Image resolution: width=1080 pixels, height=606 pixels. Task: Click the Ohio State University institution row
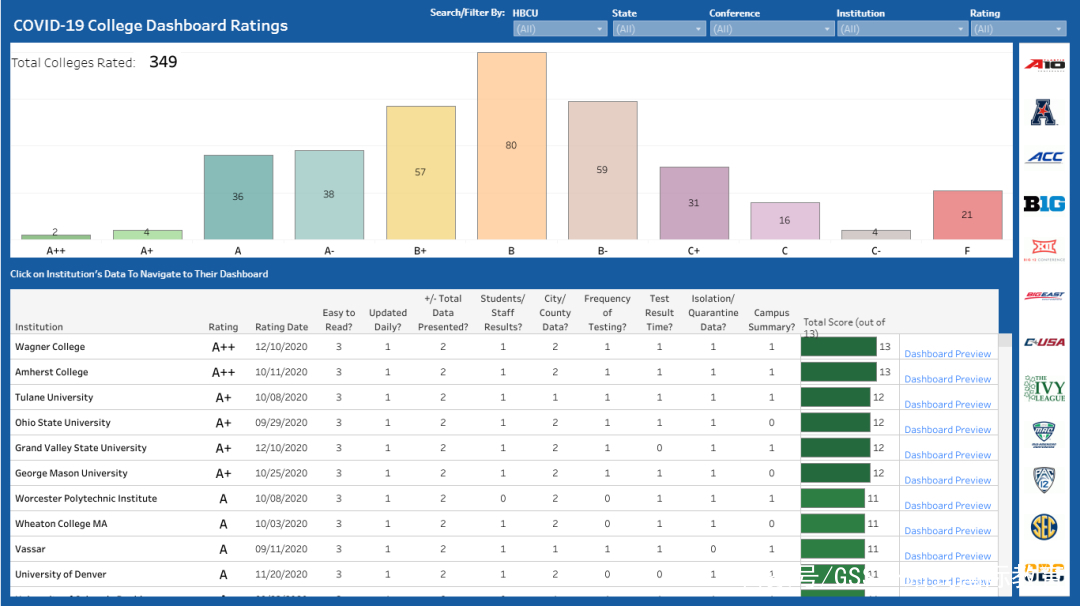[63, 423]
